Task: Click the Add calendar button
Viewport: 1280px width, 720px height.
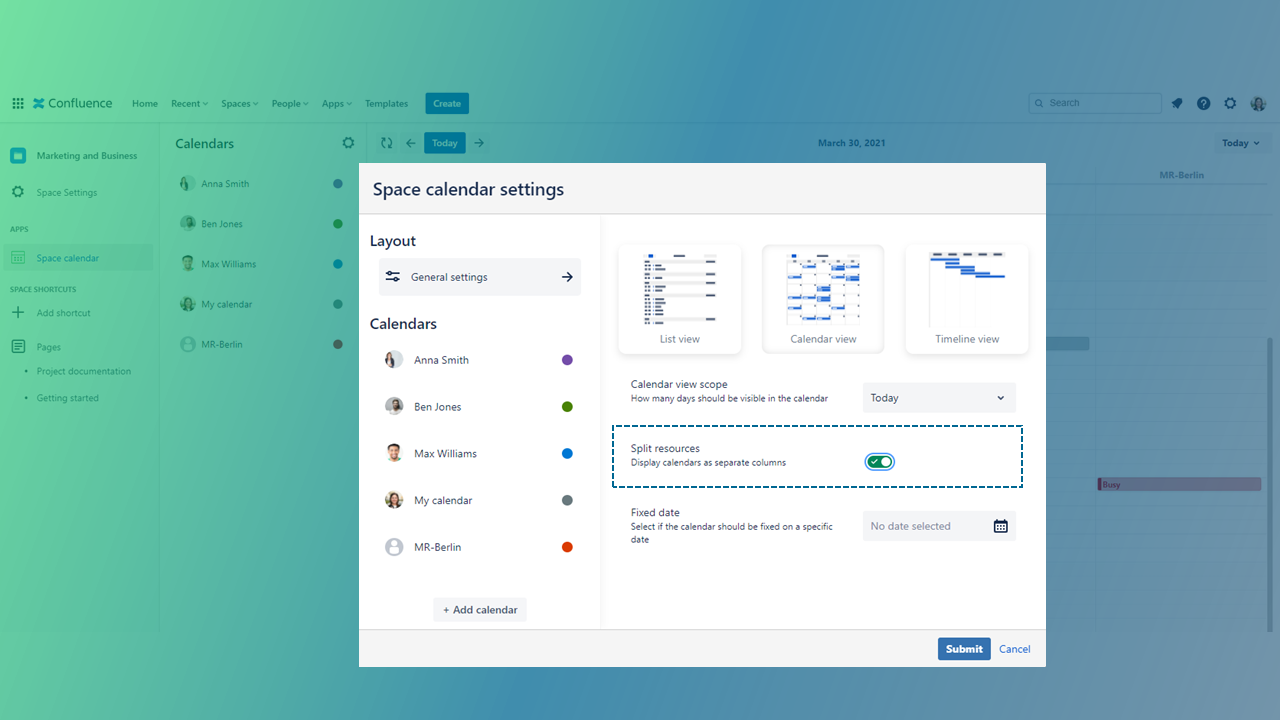Action: (x=479, y=609)
